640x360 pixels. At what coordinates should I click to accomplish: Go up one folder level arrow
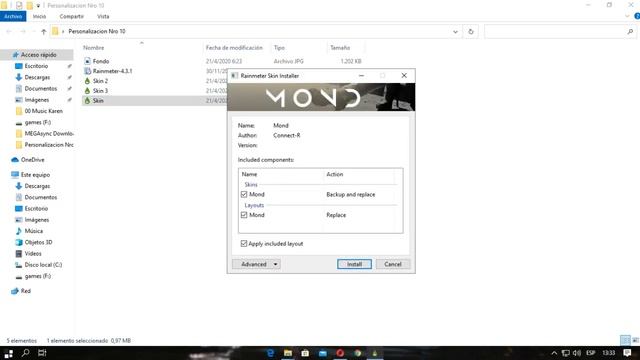coord(44,31)
